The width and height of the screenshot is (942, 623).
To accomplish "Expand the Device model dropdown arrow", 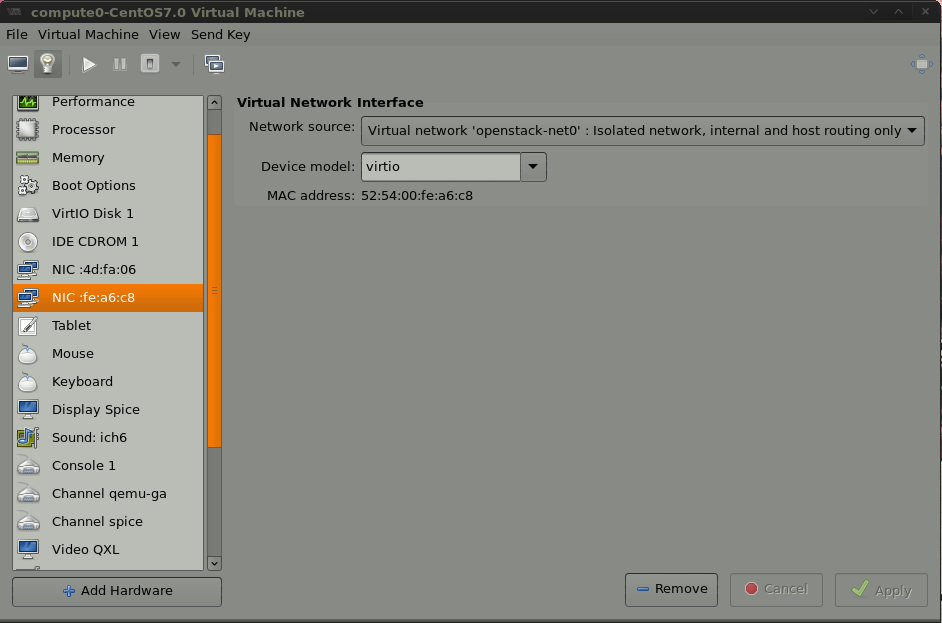I will coord(534,167).
